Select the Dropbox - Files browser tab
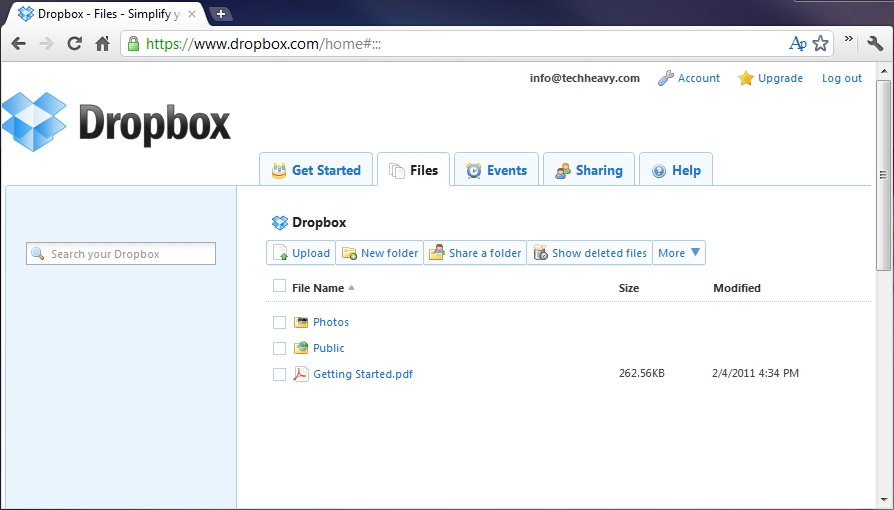 pos(105,14)
